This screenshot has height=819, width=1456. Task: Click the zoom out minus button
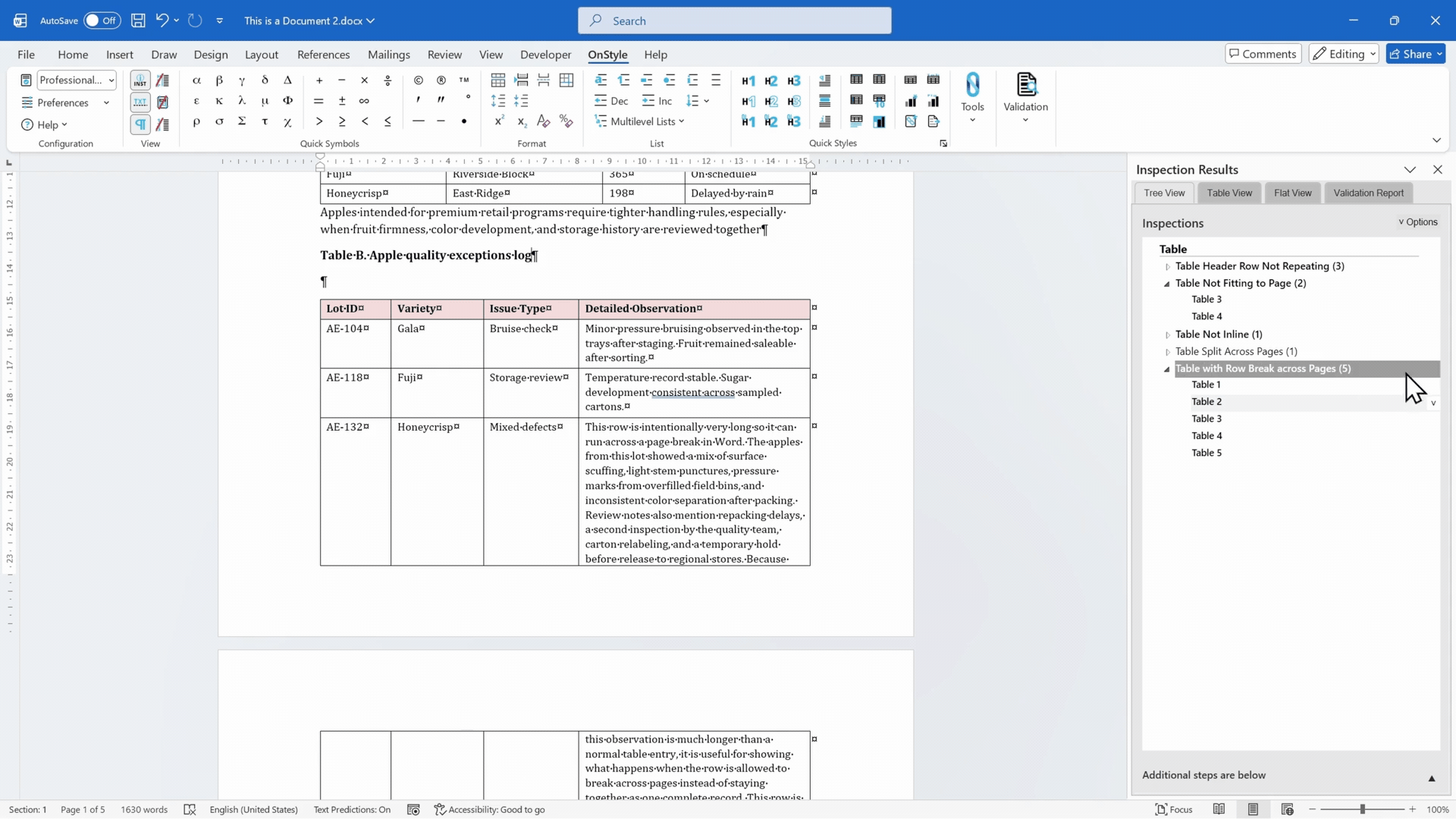coord(1312,809)
